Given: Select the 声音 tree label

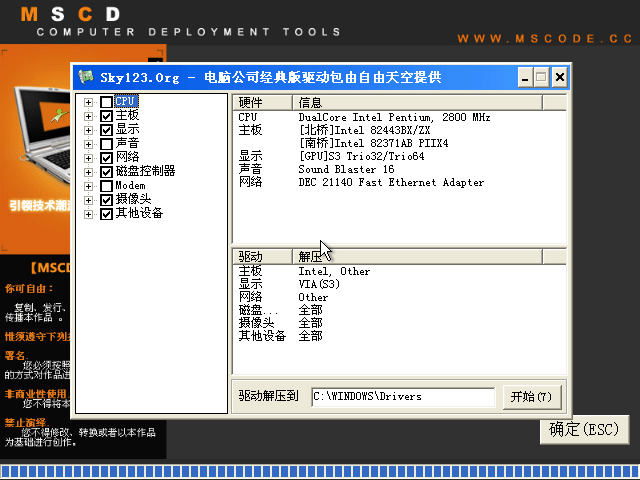Looking at the screenshot, I should tap(127, 143).
